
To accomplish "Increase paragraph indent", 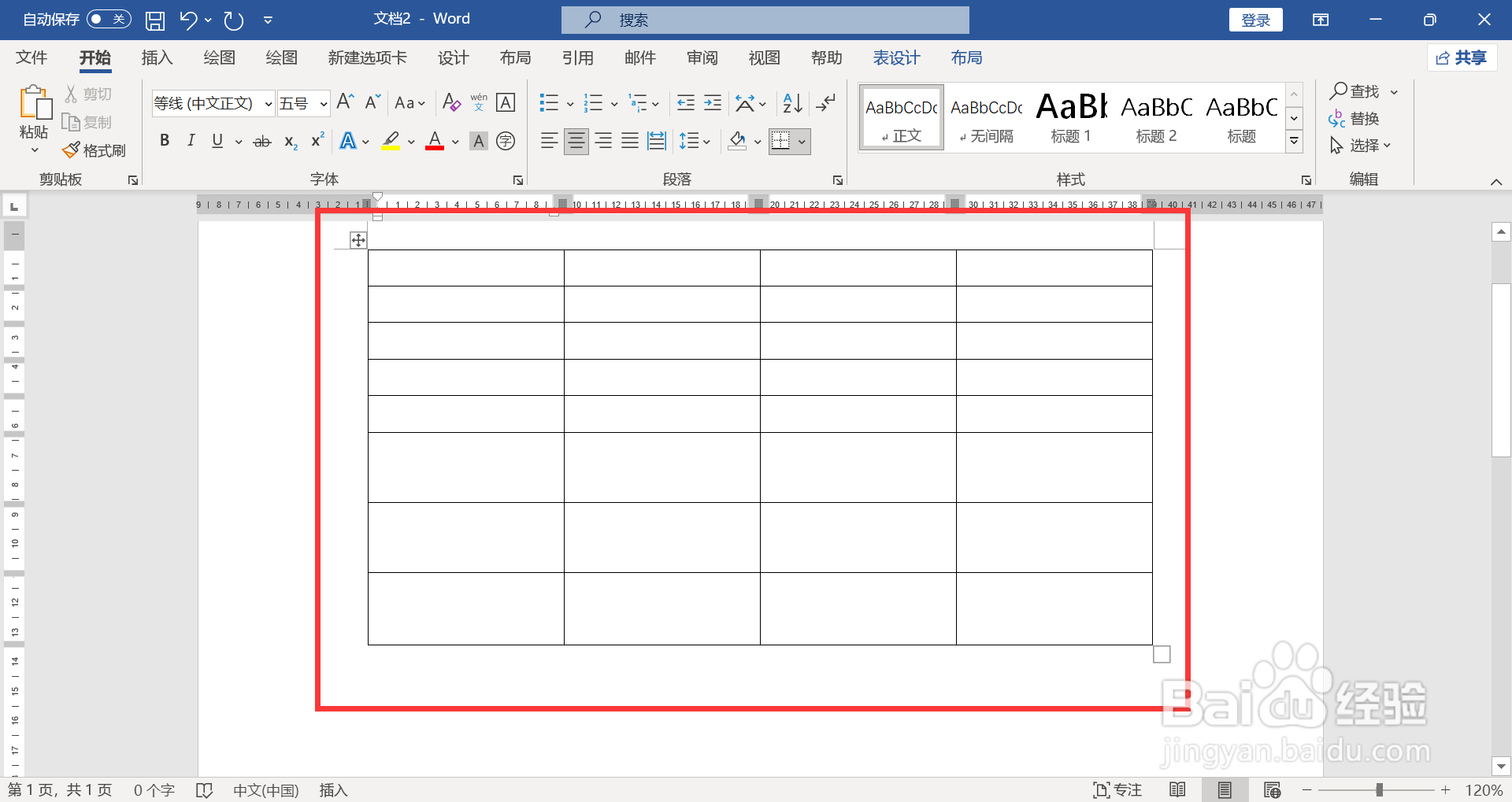I will tap(713, 102).
